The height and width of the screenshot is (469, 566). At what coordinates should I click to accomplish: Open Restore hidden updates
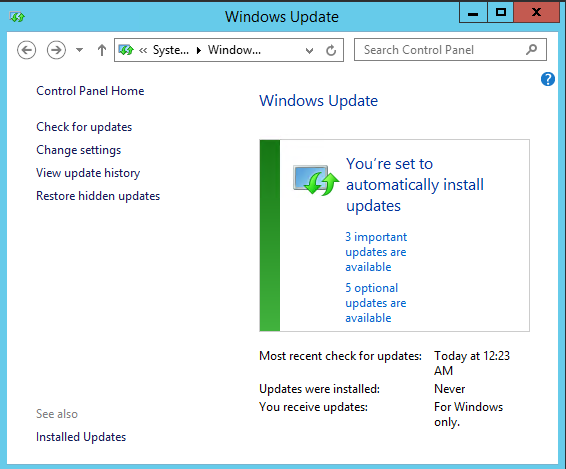tap(98, 196)
